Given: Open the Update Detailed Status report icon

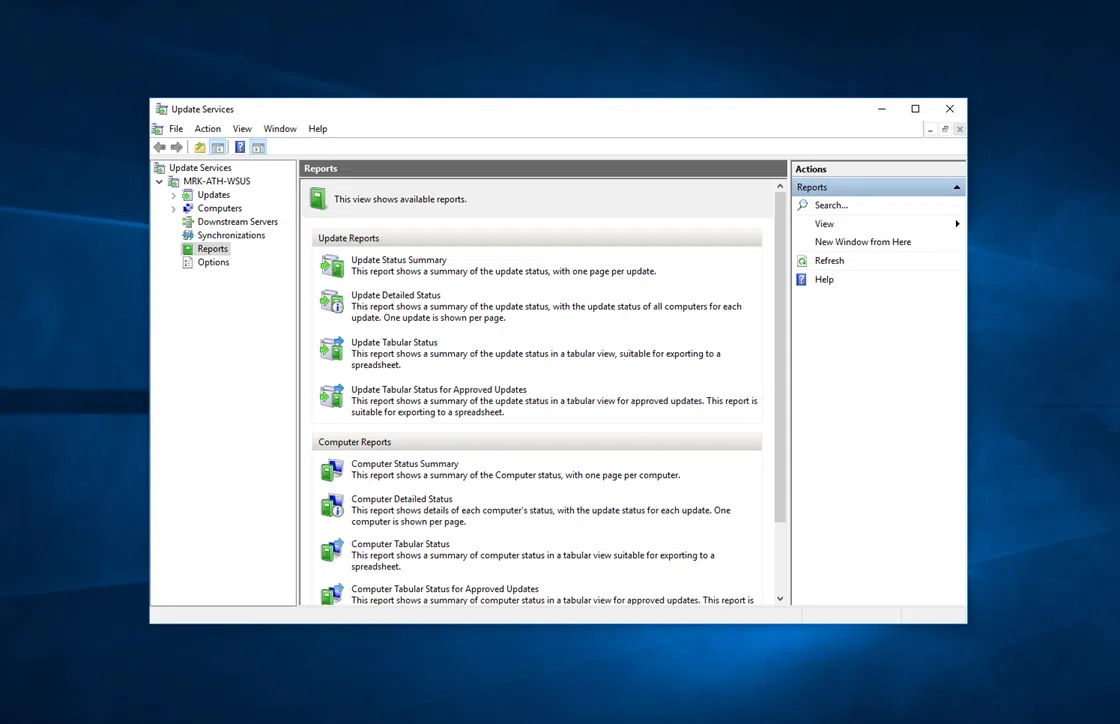Looking at the screenshot, I should pos(331,301).
